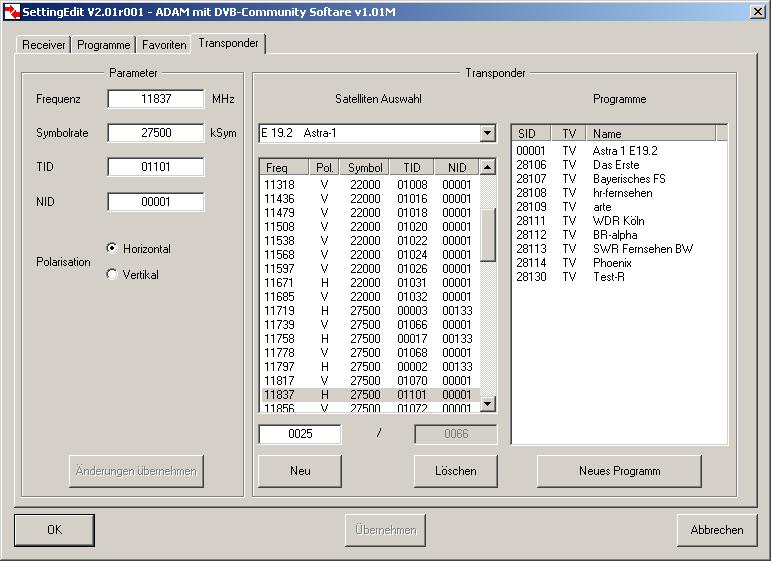Select transponder row 11436

pos(369,199)
